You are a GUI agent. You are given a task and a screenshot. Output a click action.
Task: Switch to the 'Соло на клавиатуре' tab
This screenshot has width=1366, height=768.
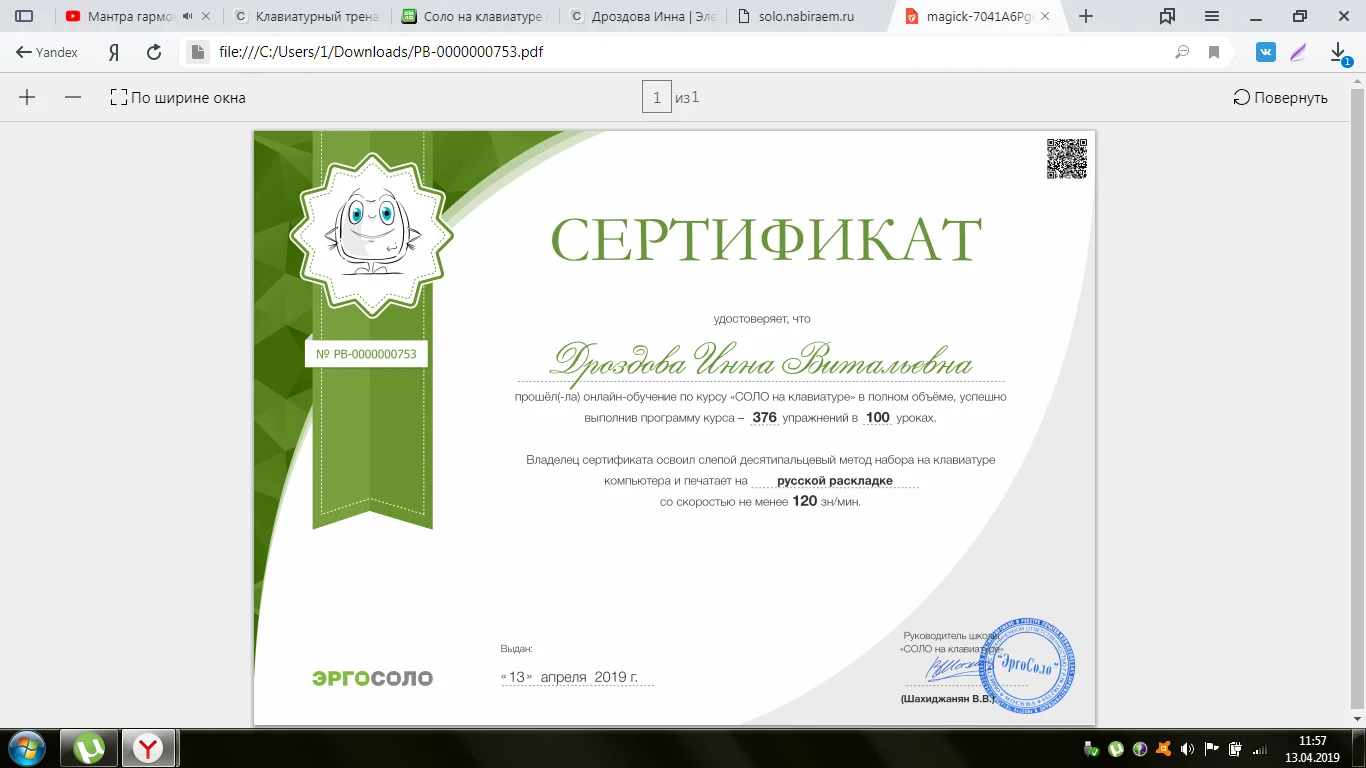point(472,16)
